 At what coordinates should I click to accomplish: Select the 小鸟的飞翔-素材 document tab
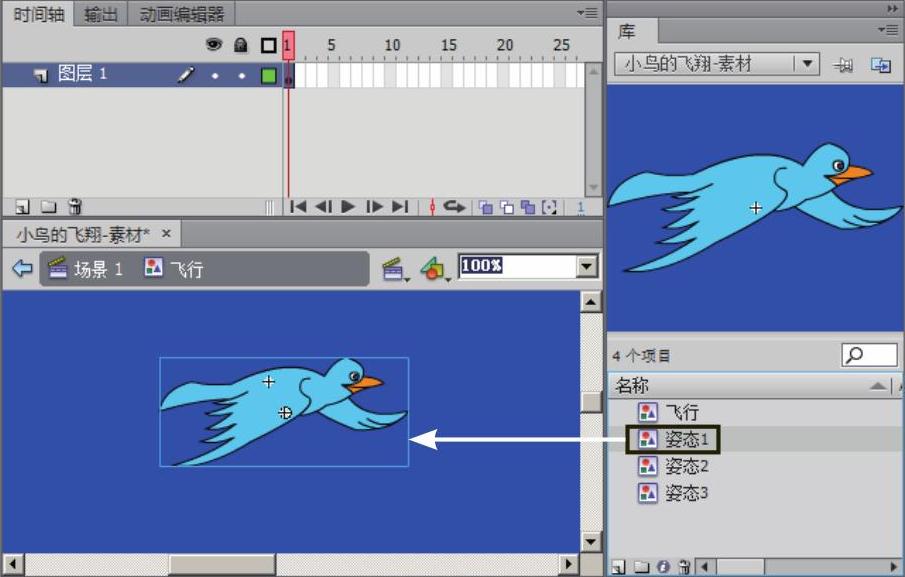tap(83, 234)
